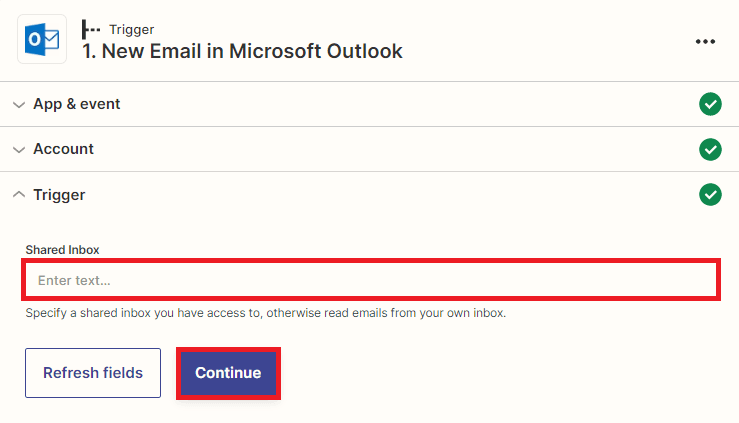739x423 pixels.
Task: Click the green checkmark for the Trigger section
Action: click(710, 194)
